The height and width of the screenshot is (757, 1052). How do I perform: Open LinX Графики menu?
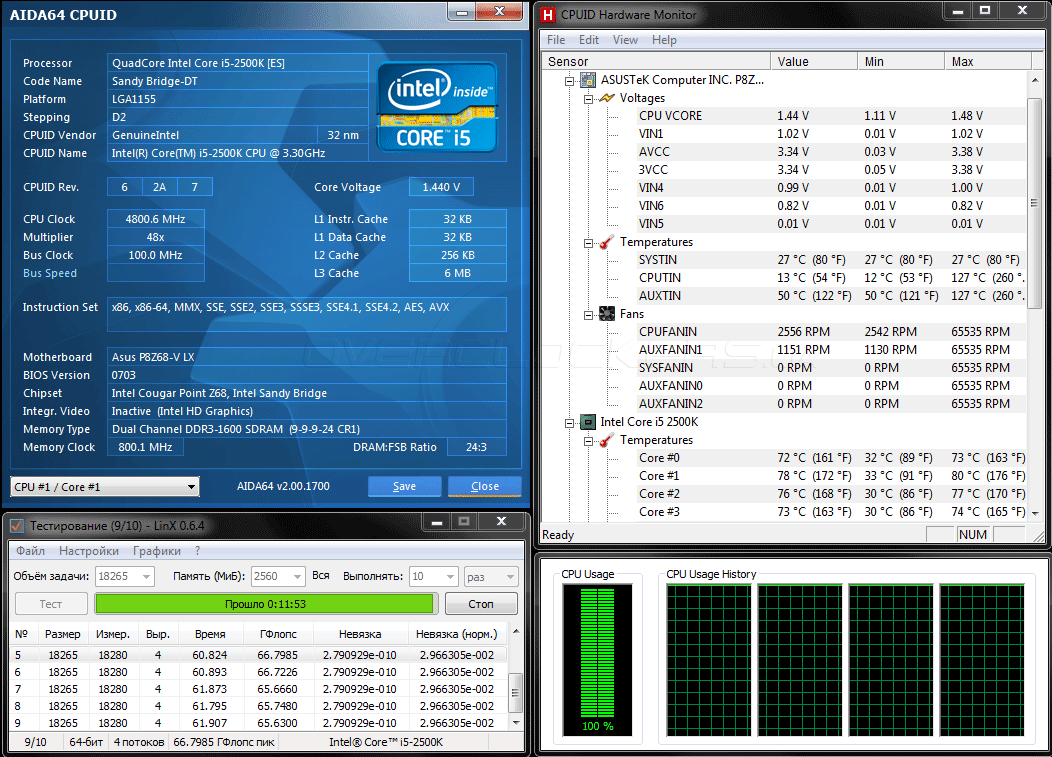tap(157, 550)
